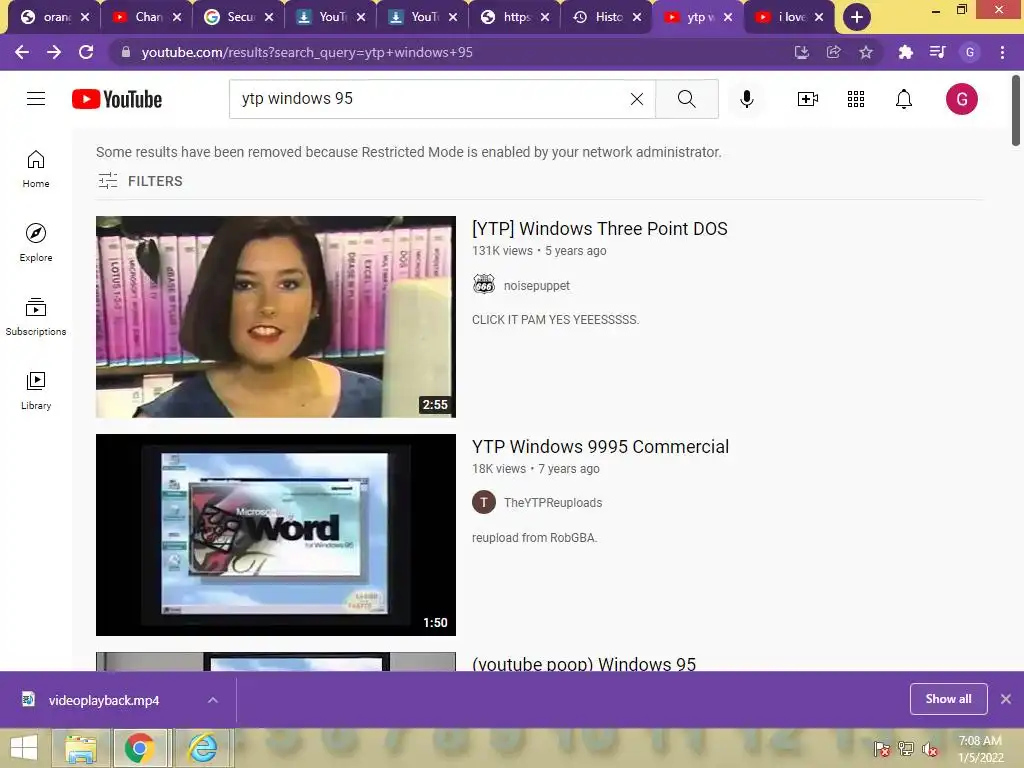The height and width of the screenshot is (768, 1024).
Task: Open the noisepuppet channel
Action: pyautogui.click(x=537, y=285)
